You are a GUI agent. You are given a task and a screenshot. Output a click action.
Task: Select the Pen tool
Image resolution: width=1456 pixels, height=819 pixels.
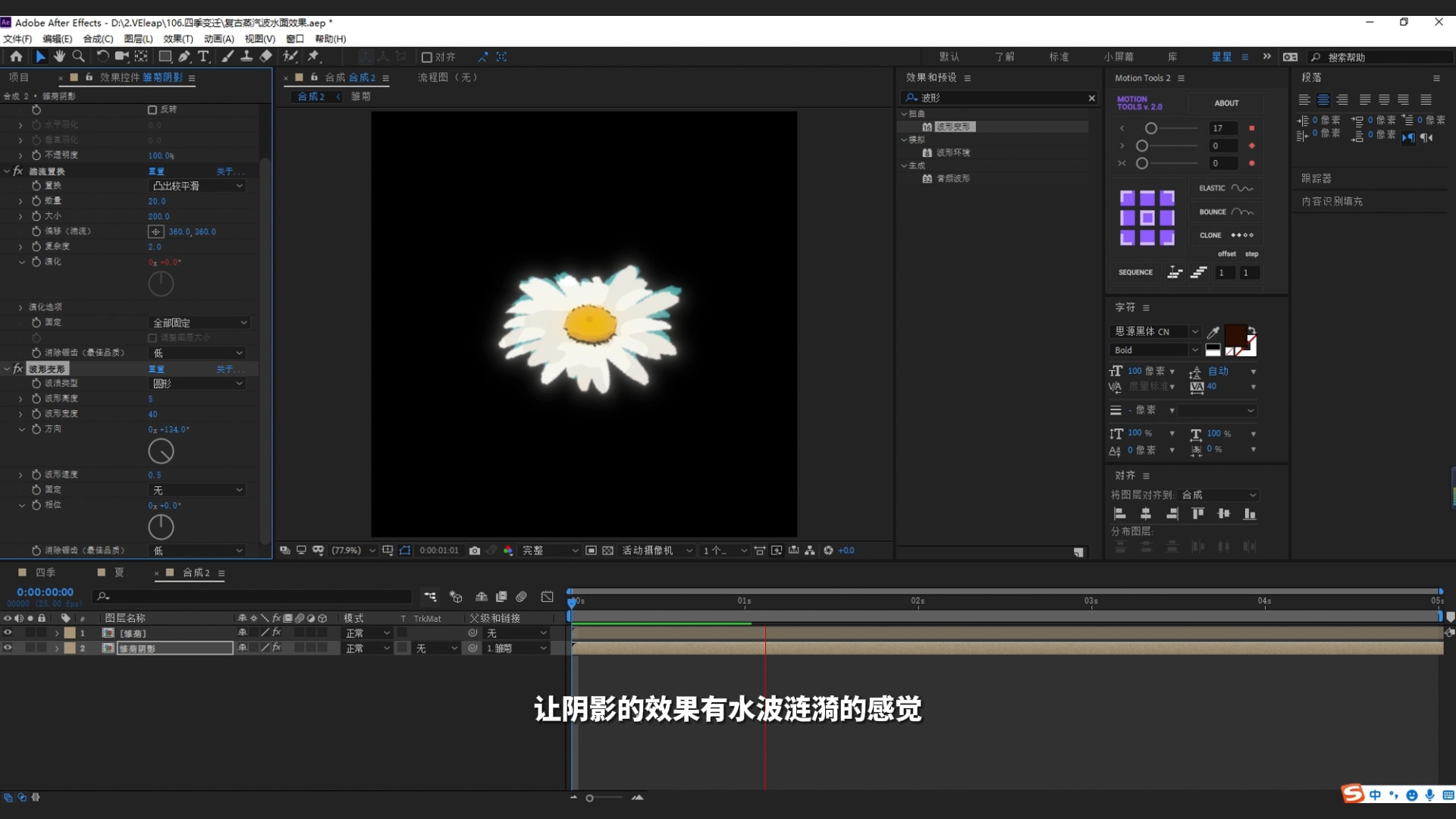(184, 56)
